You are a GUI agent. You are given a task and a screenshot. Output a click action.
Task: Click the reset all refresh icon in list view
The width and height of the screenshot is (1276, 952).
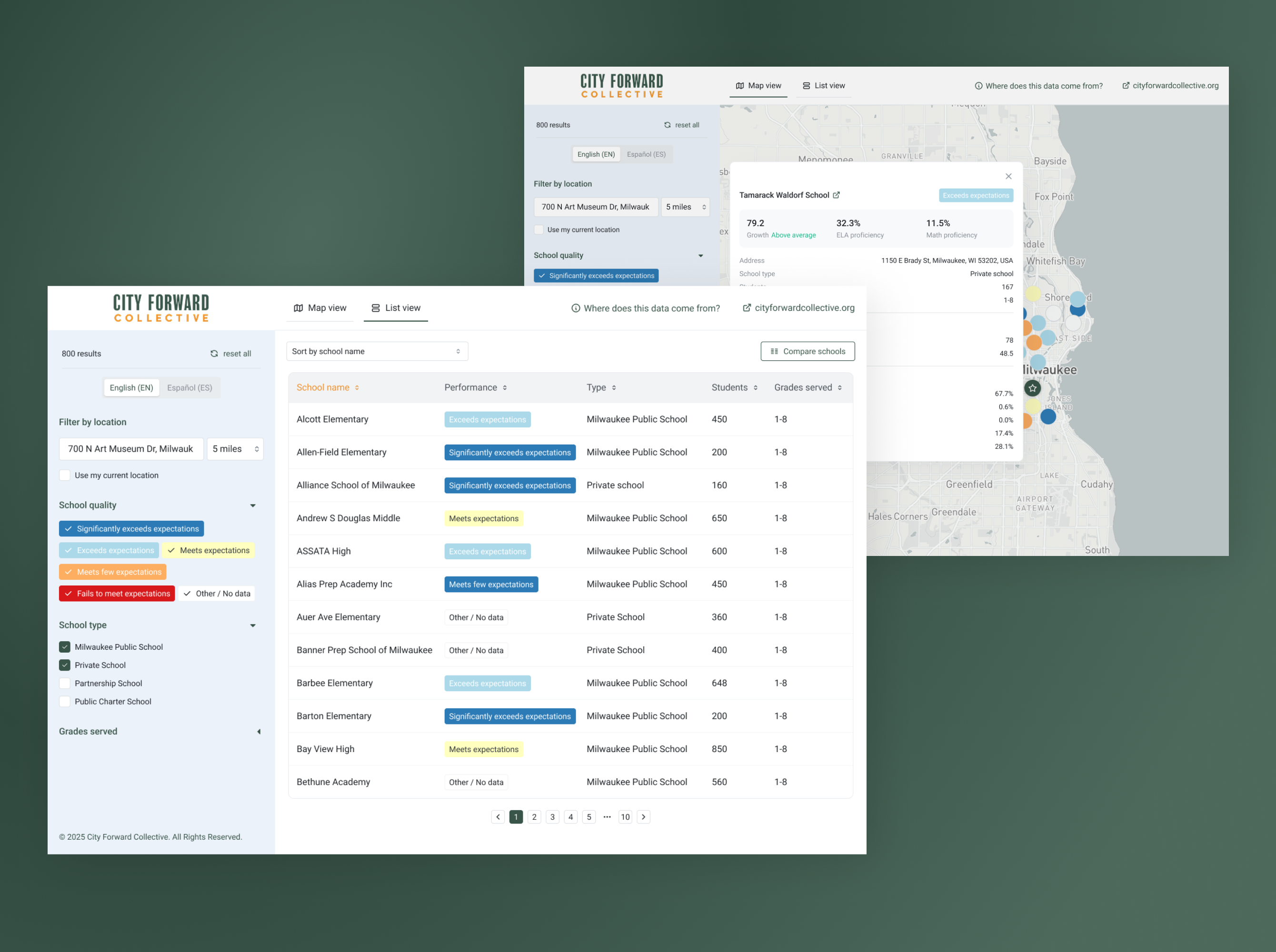[x=214, y=354]
